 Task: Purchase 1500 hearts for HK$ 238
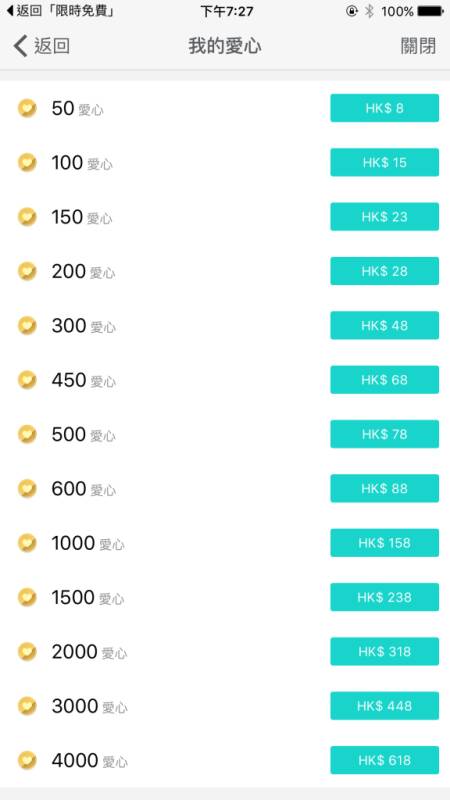tap(385, 597)
